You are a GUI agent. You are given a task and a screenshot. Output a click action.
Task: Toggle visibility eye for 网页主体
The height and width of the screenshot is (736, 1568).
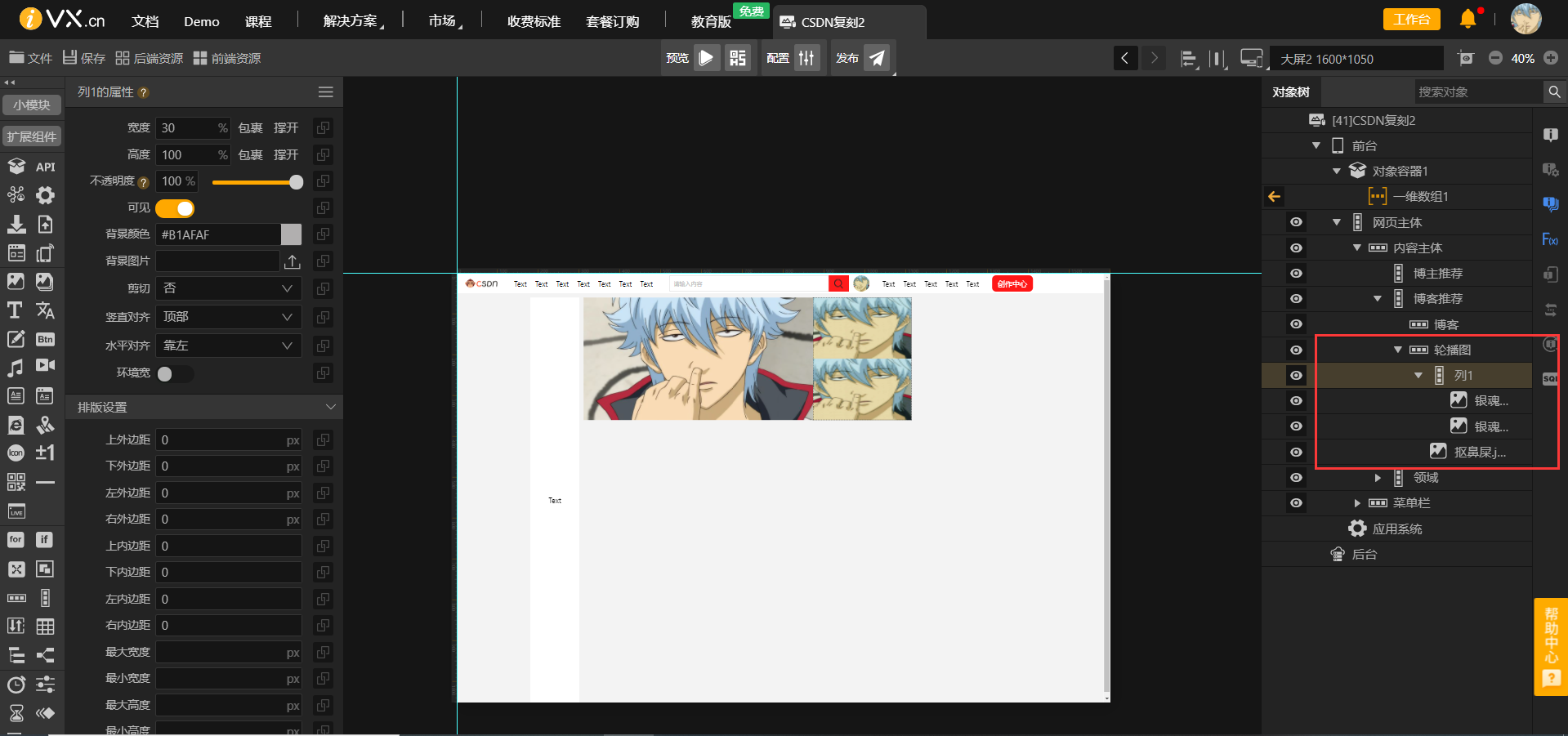point(1296,222)
